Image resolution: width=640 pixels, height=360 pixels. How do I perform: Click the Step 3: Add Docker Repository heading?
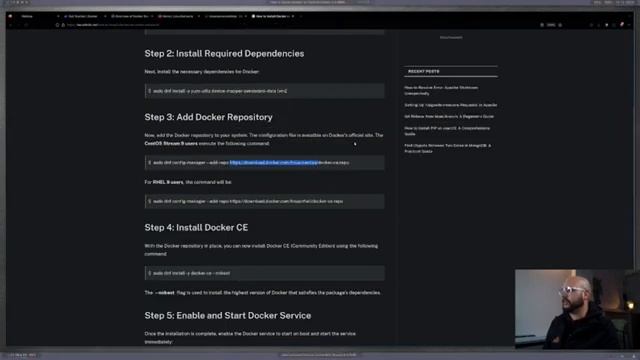click(x=208, y=117)
